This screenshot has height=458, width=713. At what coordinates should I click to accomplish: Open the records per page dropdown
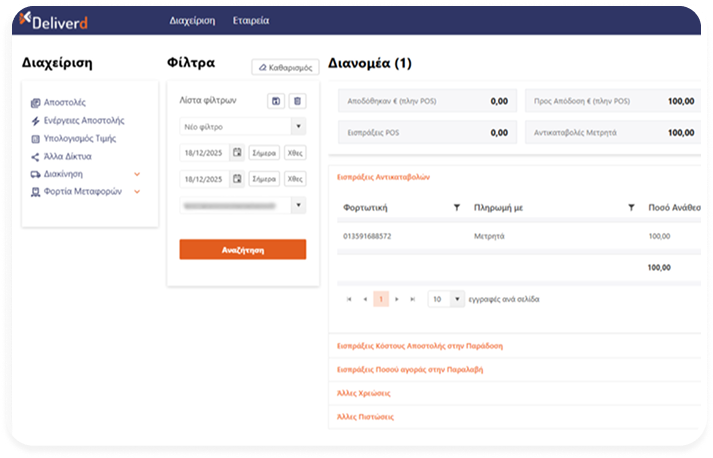[x=457, y=299]
